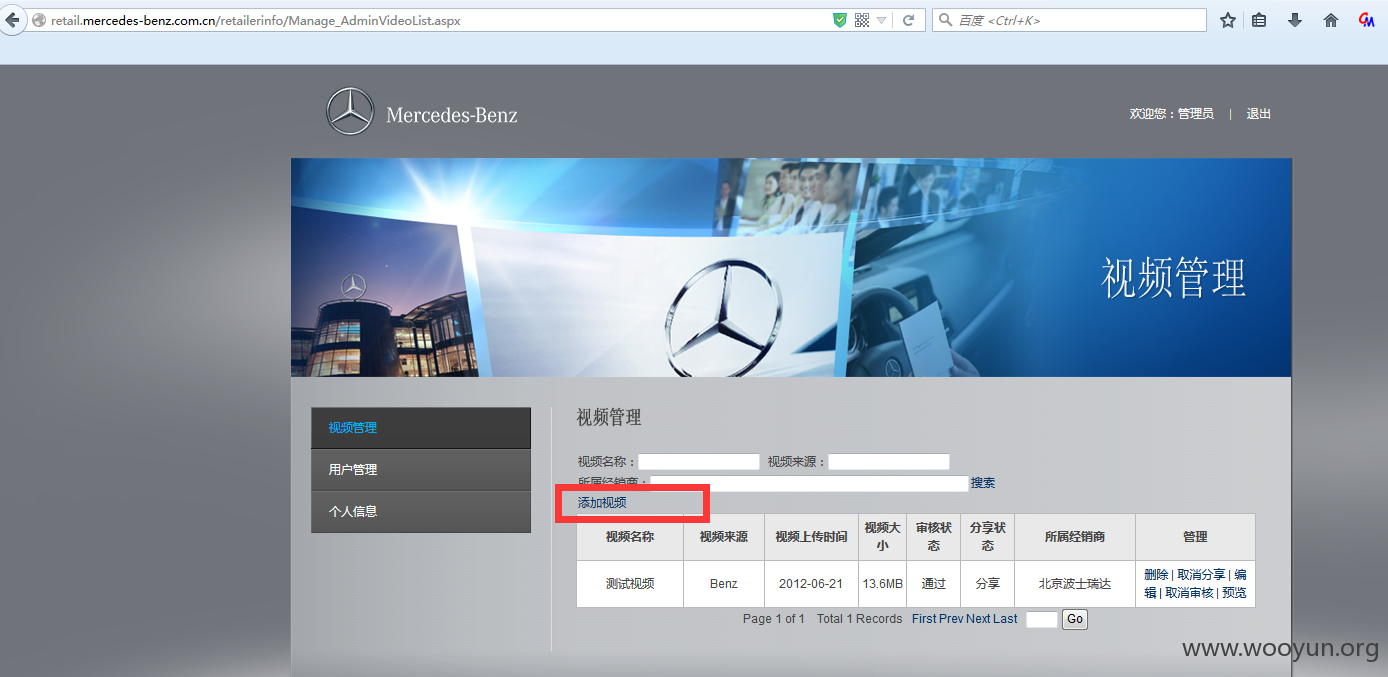This screenshot has height=677, width=1388.
Task: Click the Mercedes-Benz star logo
Action: coord(350,111)
